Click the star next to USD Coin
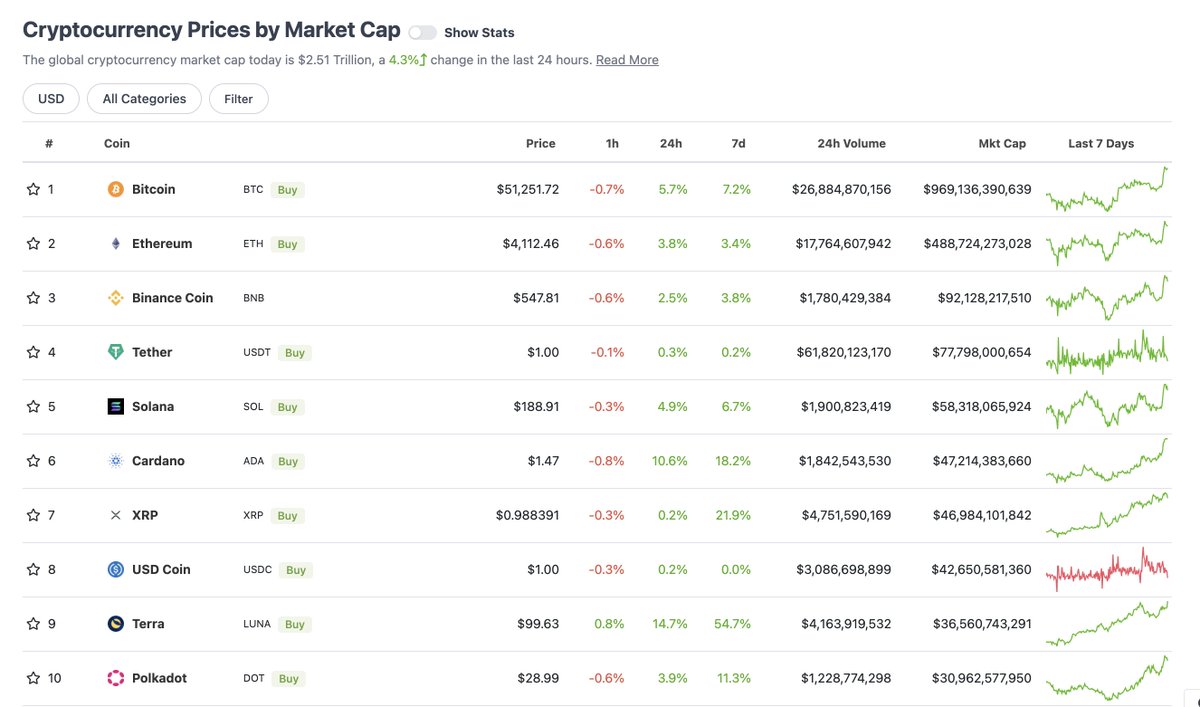This screenshot has width=1200, height=707. tap(33, 569)
